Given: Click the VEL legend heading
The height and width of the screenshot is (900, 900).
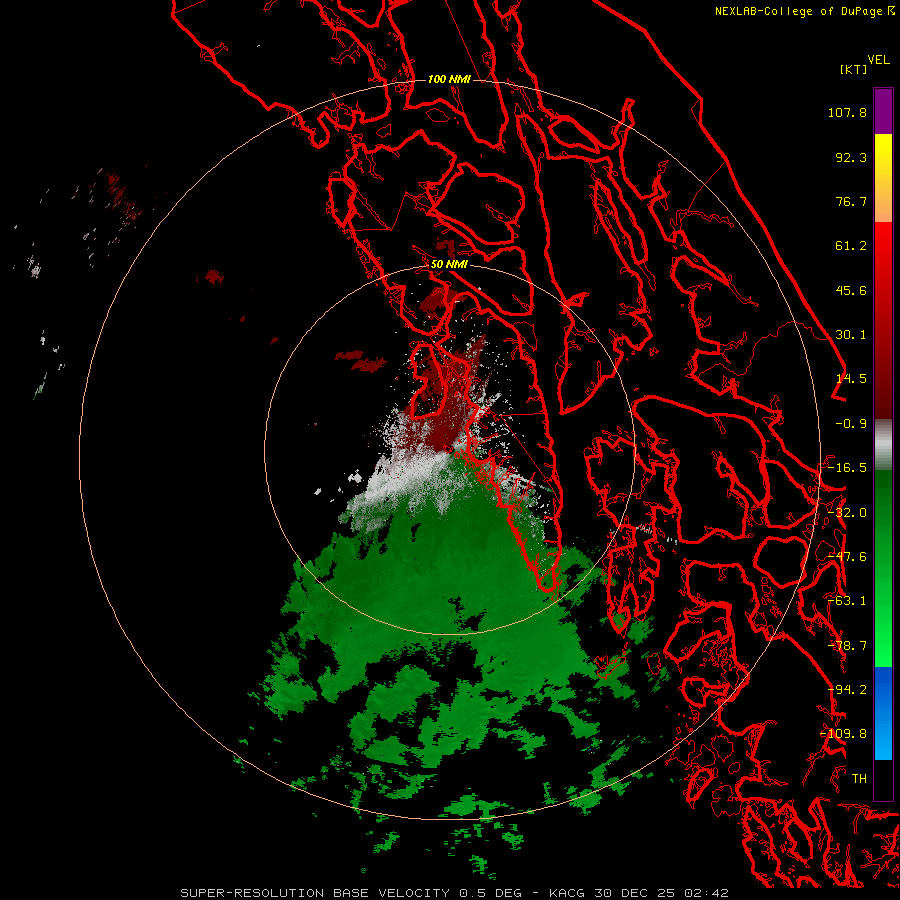Looking at the screenshot, I should [x=879, y=60].
